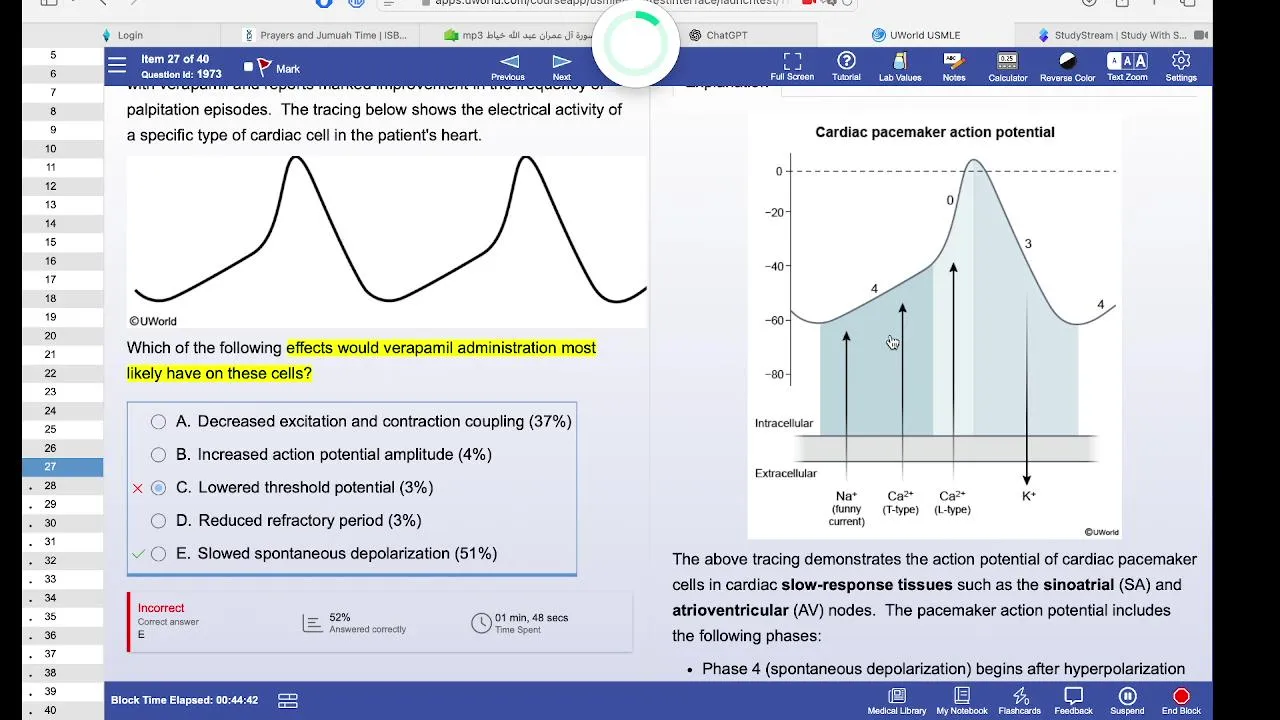This screenshot has width=1280, height=720.
Task: Switch to the UWorld USMLE tab
Action: [x=917, y=35]
